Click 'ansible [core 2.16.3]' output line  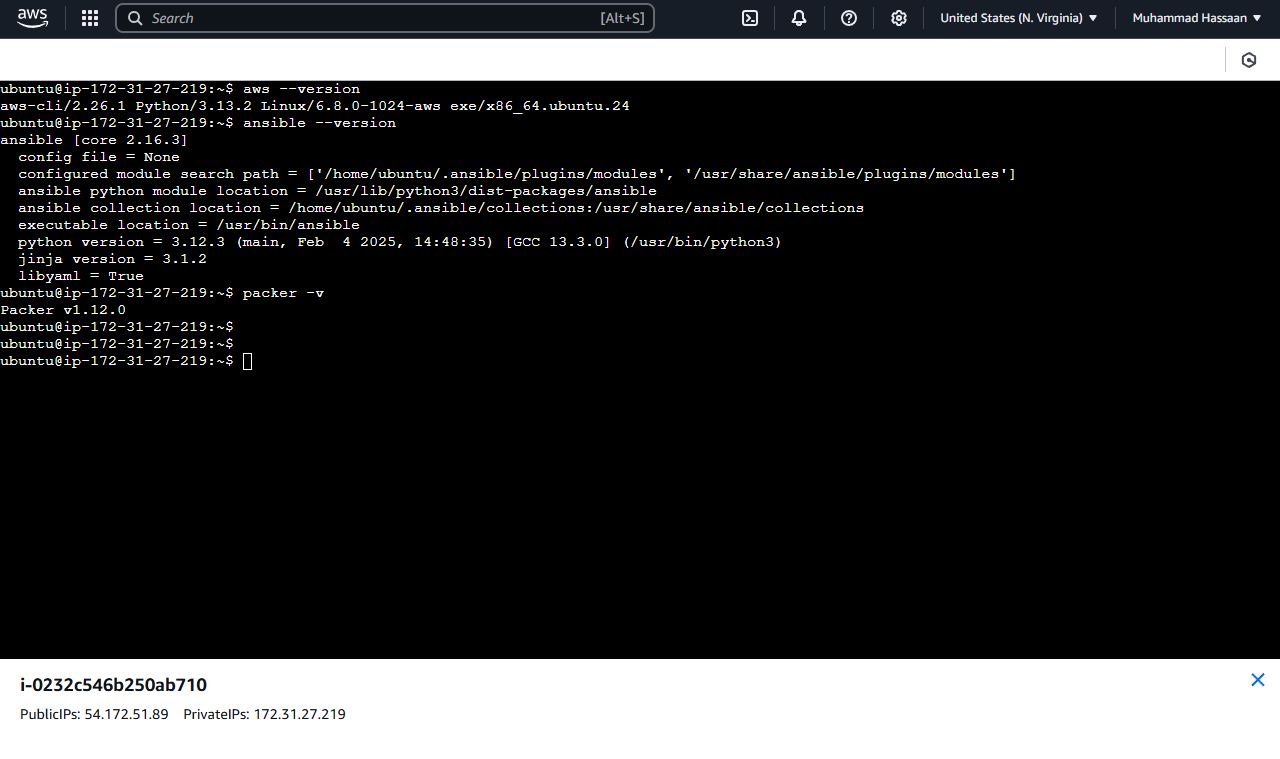94,140
